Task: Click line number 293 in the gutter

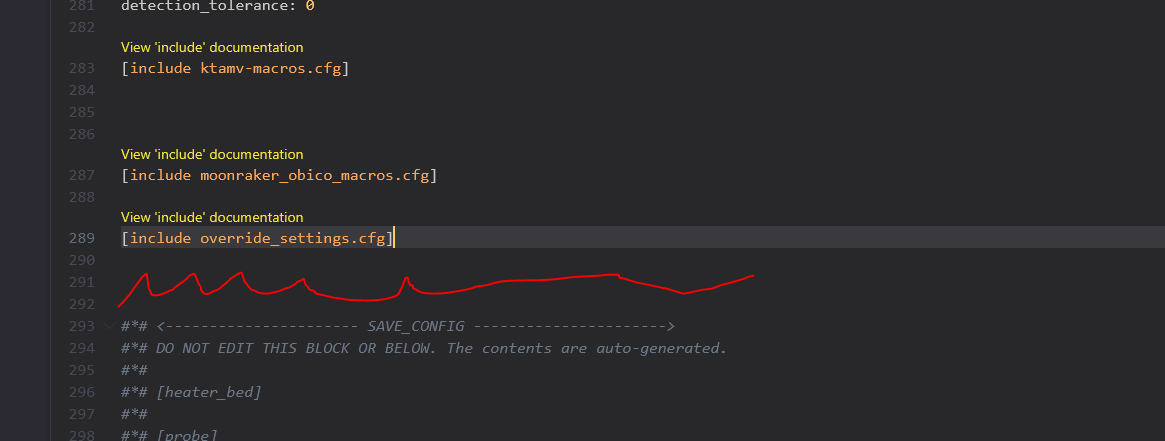Action: pyautogui.click(x=81, y=326)
